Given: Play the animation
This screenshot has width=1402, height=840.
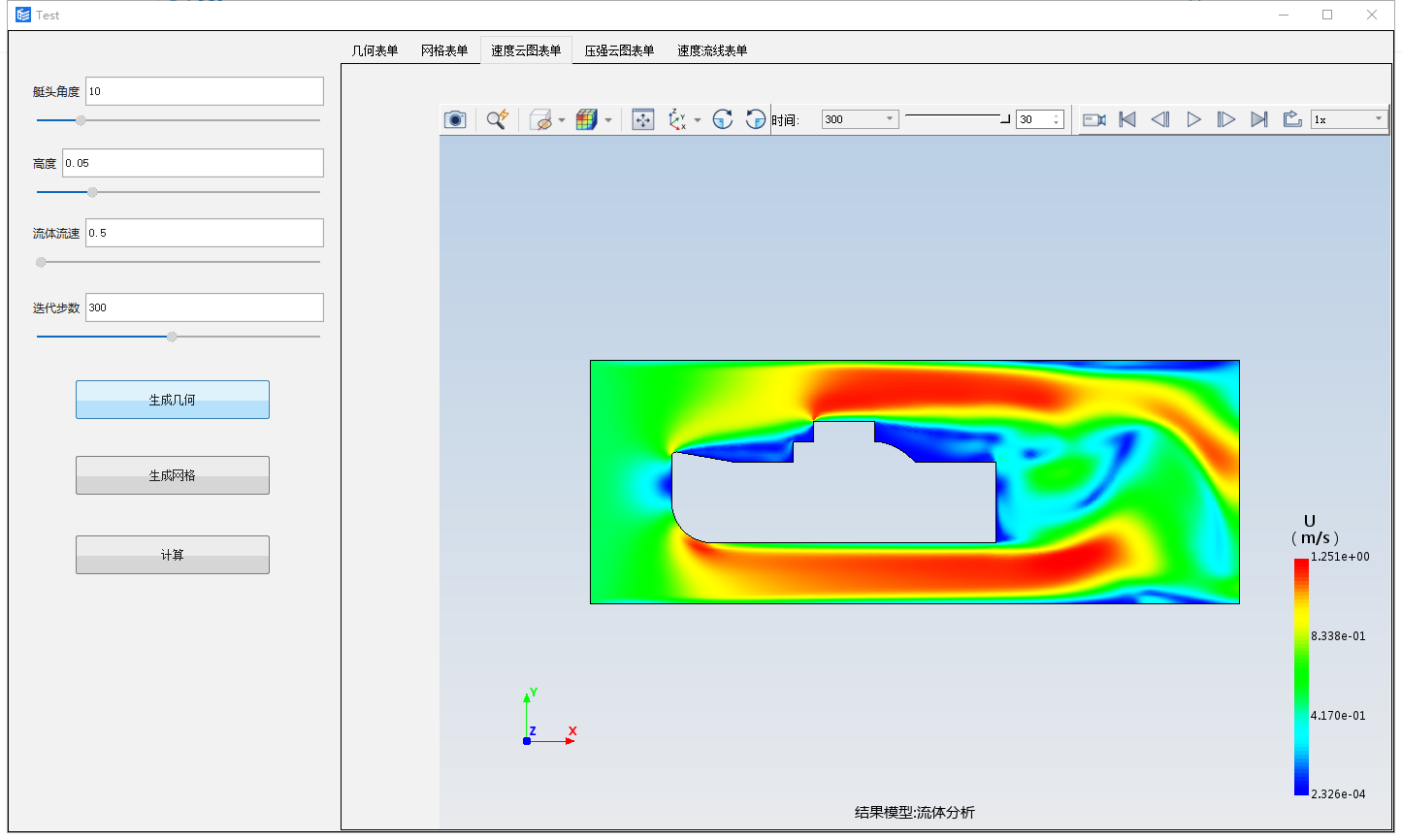Looking at the screenshot, I should [1194, 119].
